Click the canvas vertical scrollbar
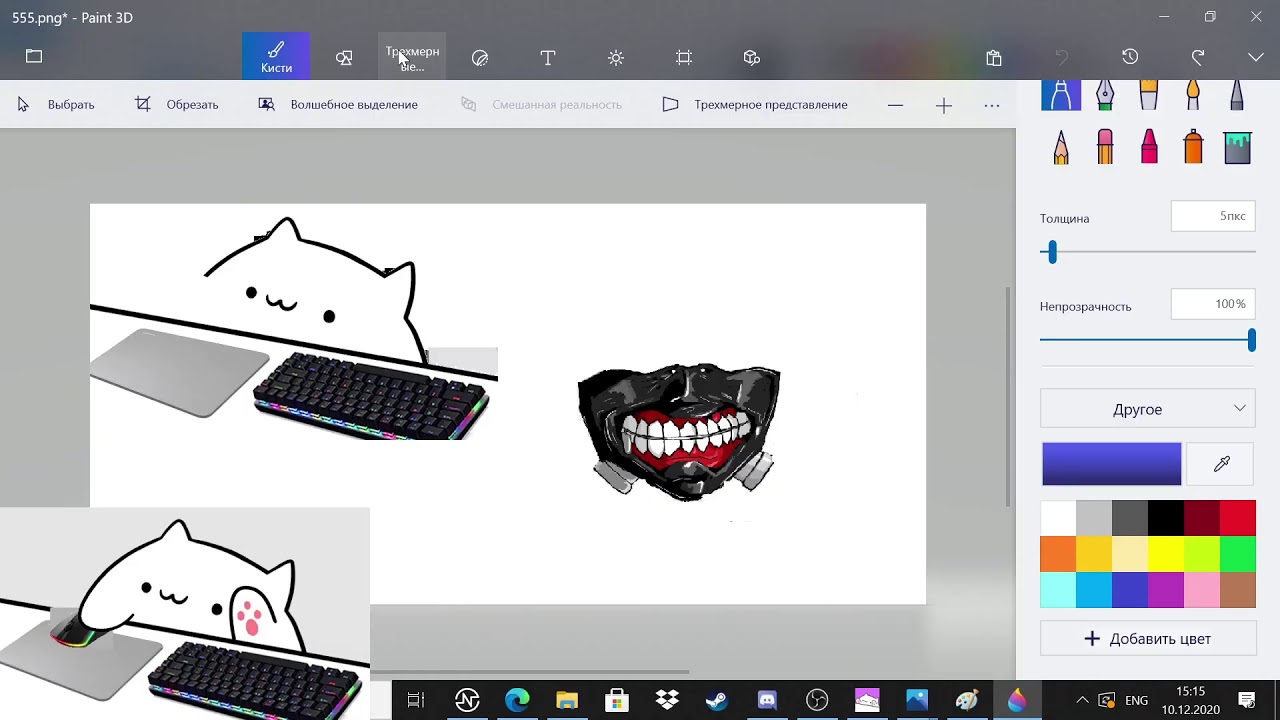1280x720 pixels. click(x=1008, y=396)
